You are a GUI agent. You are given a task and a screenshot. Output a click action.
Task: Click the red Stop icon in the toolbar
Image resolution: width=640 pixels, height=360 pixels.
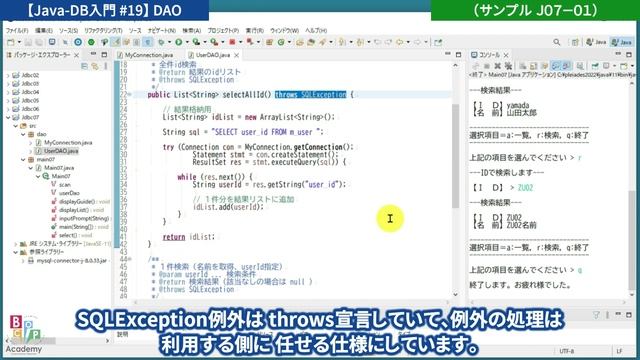(232, 42)
